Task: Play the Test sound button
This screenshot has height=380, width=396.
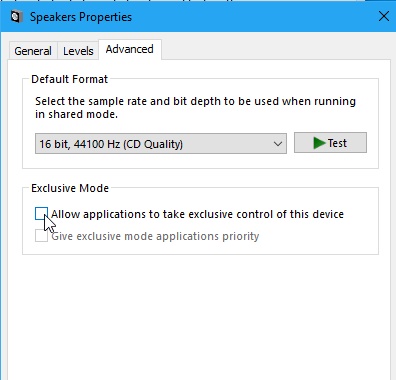Action: click(330, 143)
